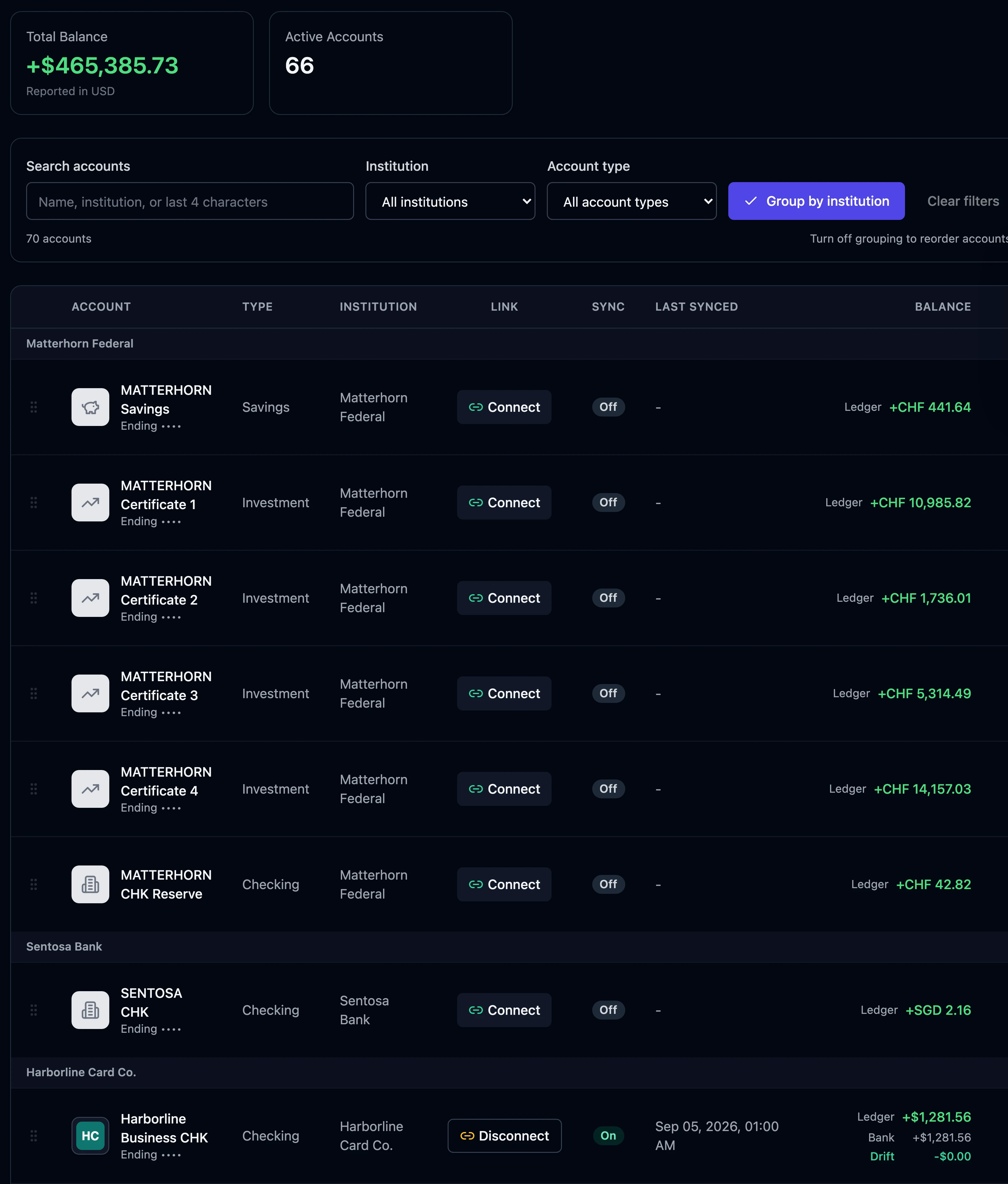Connect the SENTOSA CHK account
Screen dimensions: 1008x1184
pyautogui.click(x=504, y=1010)
